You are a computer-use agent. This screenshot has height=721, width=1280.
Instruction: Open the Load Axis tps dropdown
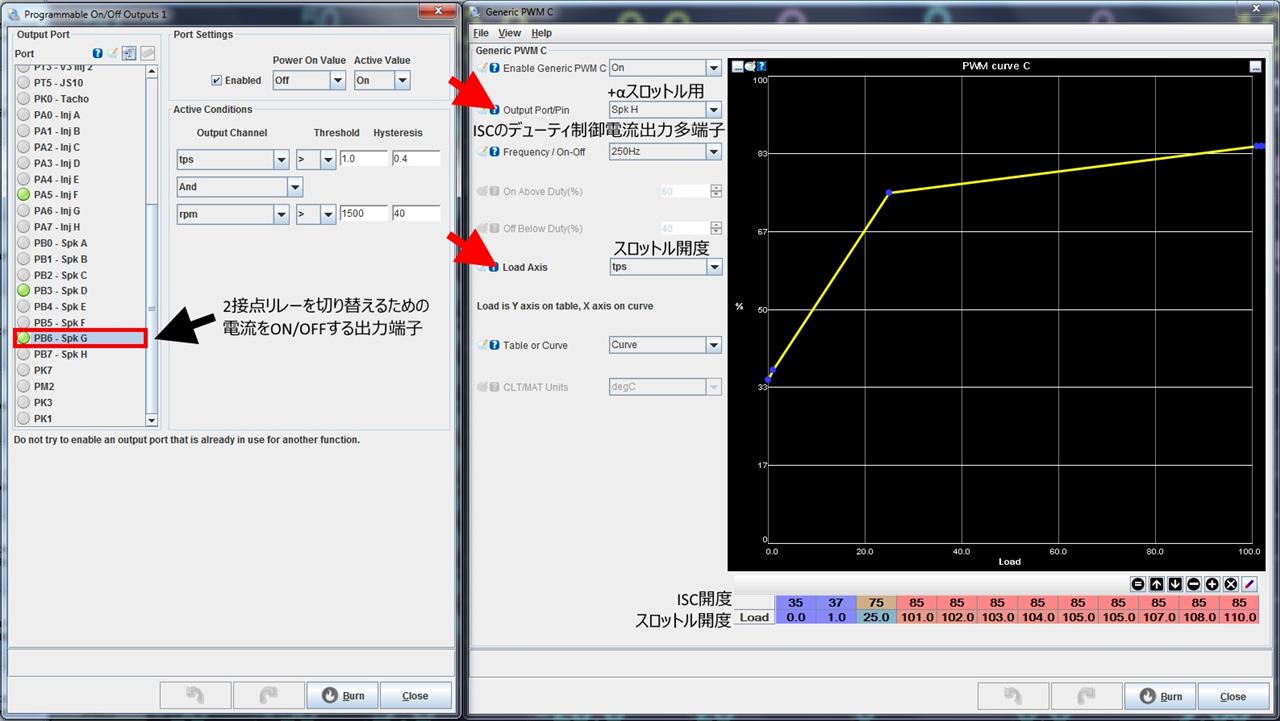coord(665,267)
